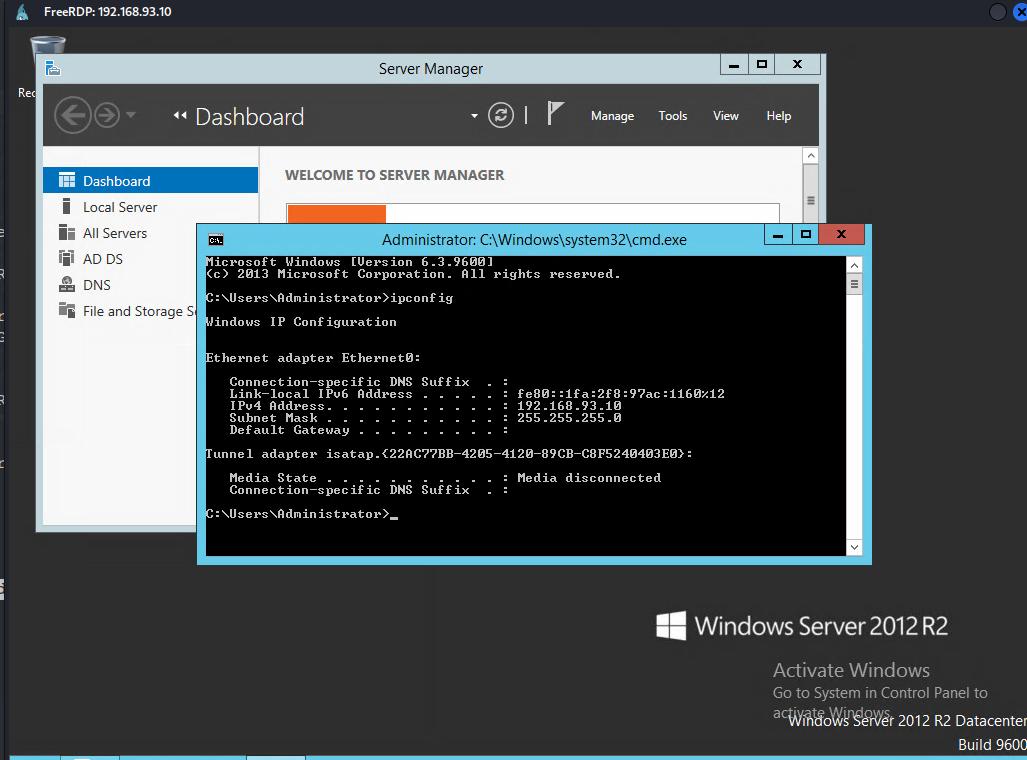Click the cmd.exe title bar icon
The width and height of the screenshot is (1027, 760).
tap(215, 240)
